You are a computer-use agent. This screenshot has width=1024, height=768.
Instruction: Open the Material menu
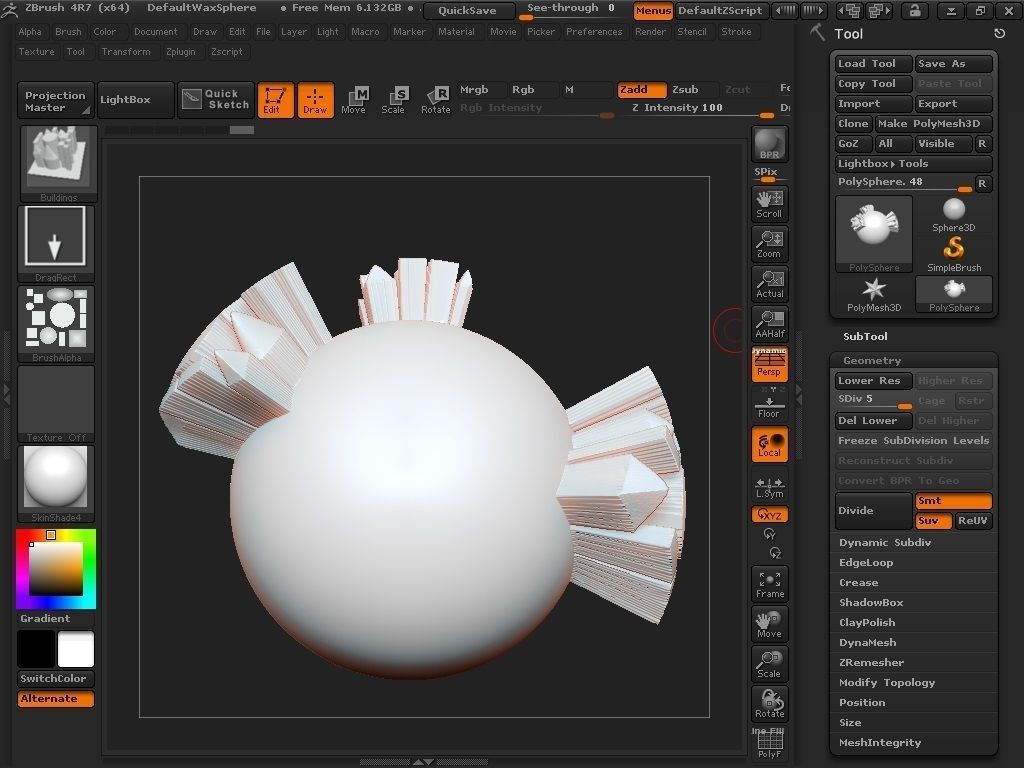pos(456,31)
